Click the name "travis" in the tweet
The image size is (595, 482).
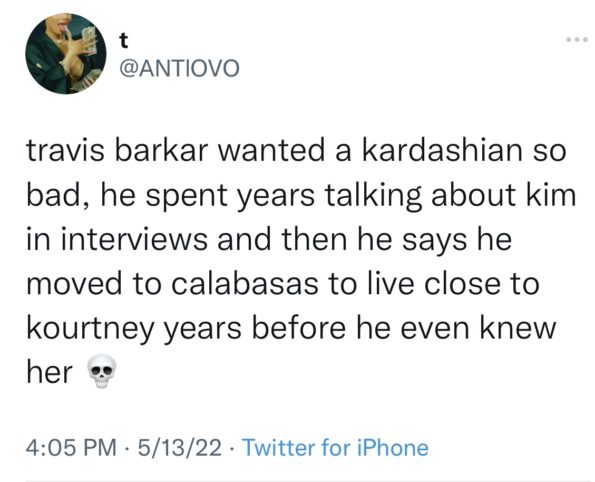pyautogui.click(x=65, y=150)
